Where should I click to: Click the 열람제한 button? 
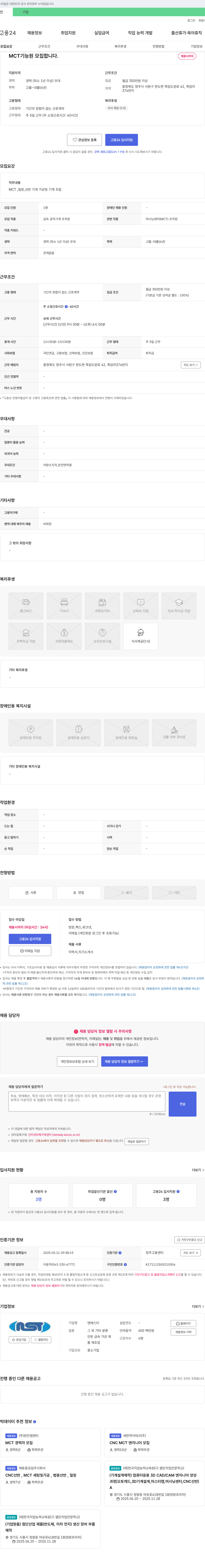click(x=41, y=1340)
